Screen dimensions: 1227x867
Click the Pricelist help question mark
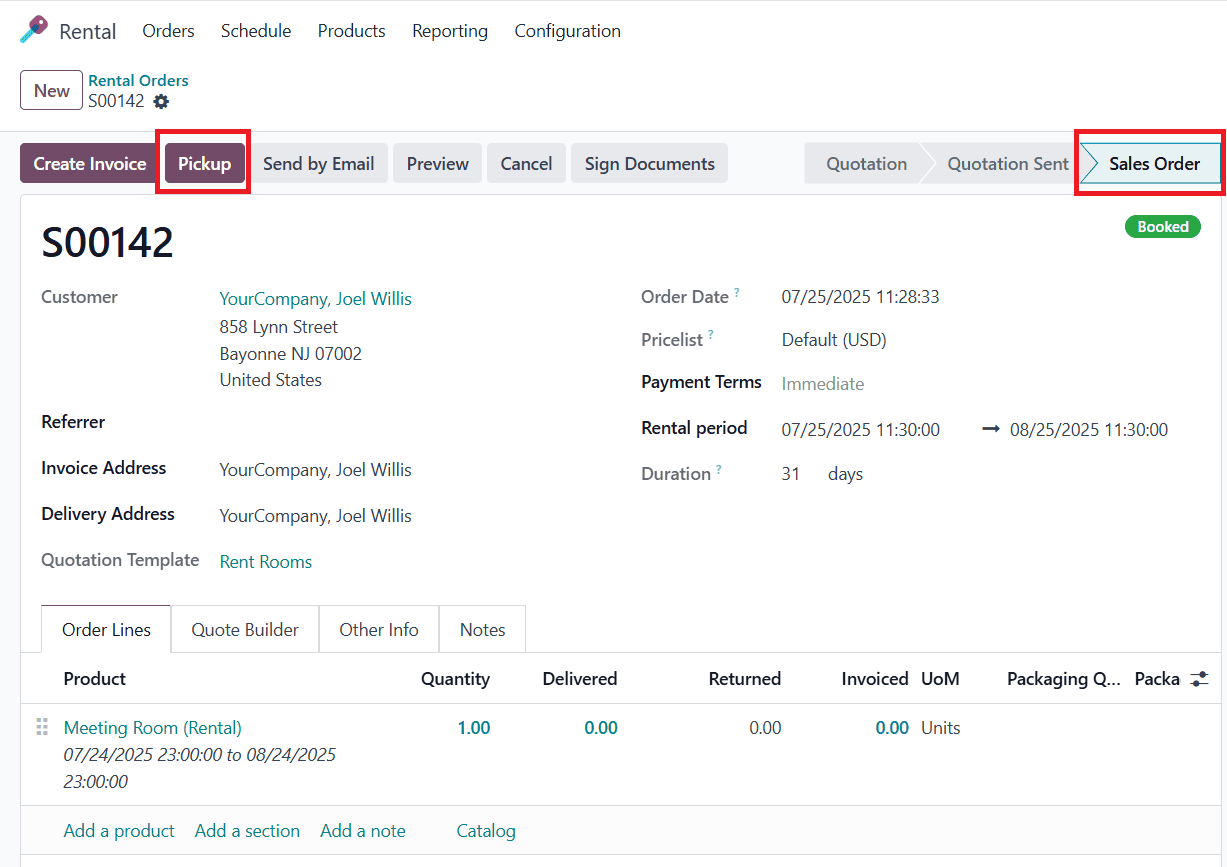click(x=711, y=335)
